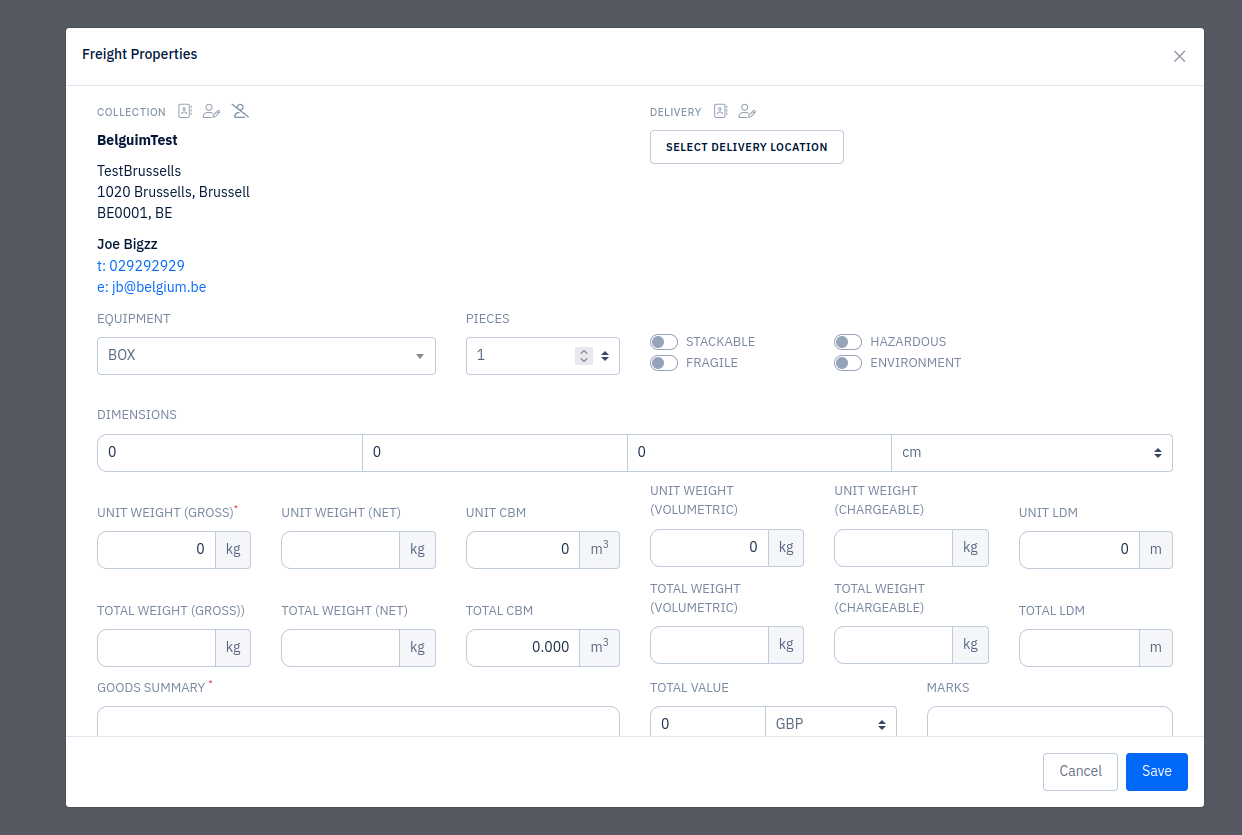1242x835 pixels.
Task: Switch on the Environment toggle
Action: pyautogui.click(x=848, y=363)
